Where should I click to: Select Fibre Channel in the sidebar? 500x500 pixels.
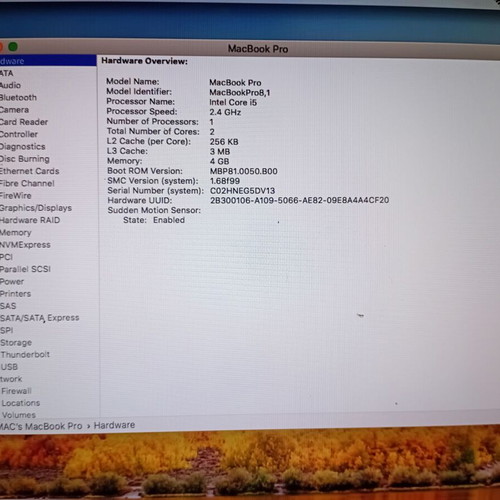27,184
